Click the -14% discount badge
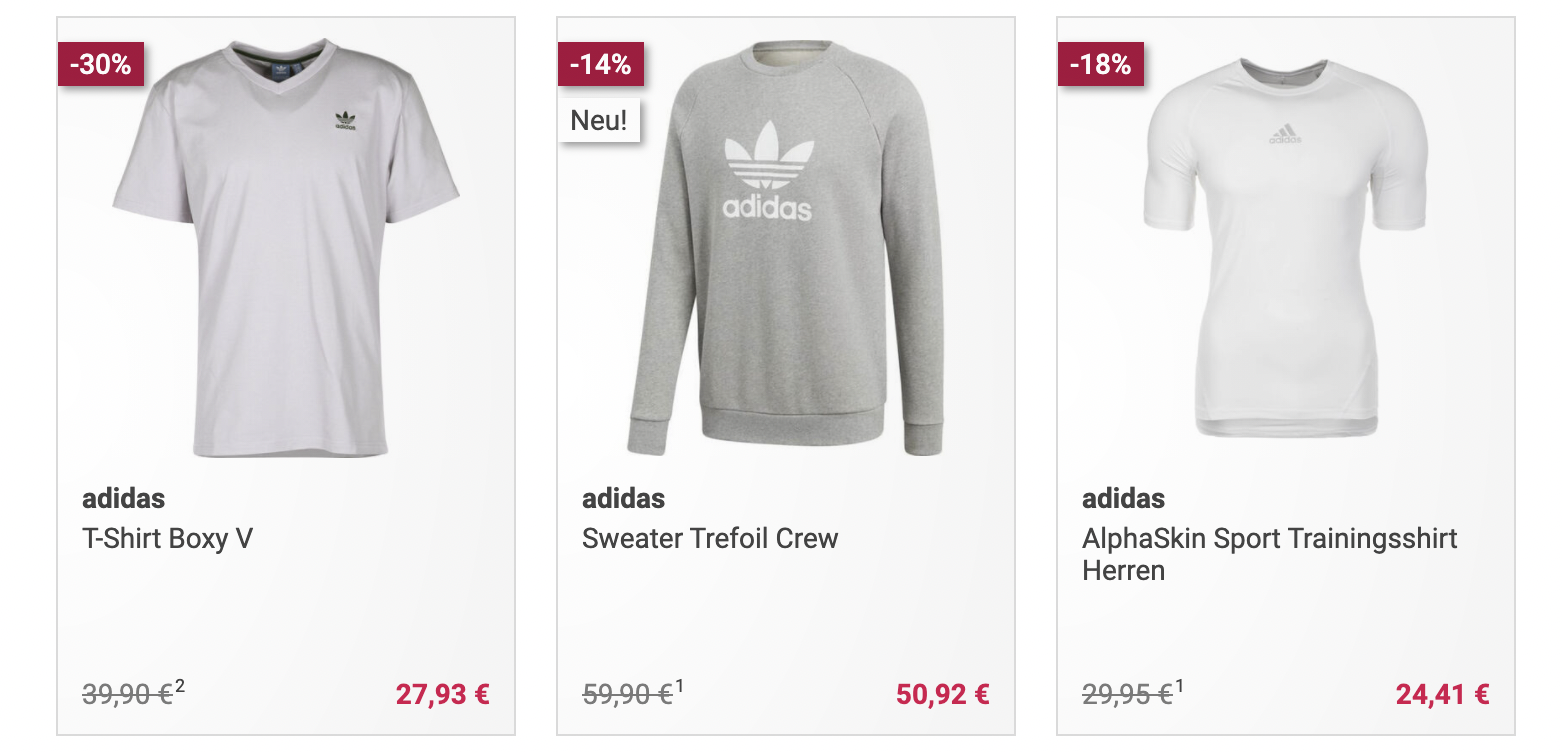This screenshot has width=1562, height=752. [601, 65]
